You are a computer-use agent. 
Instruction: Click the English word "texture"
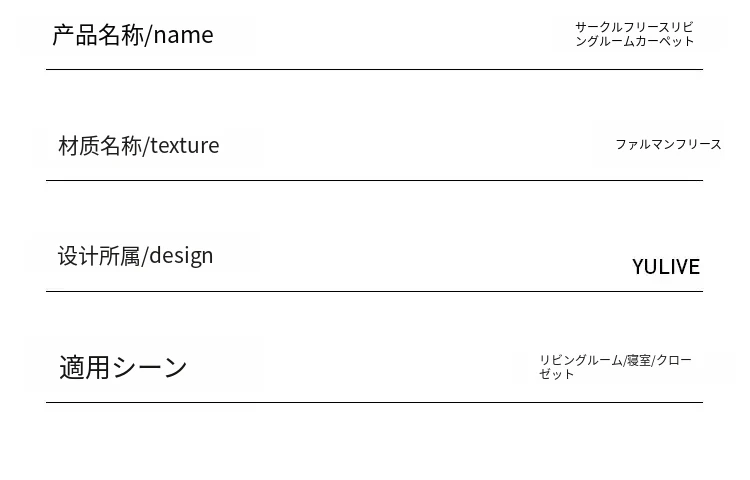(185, 146)
